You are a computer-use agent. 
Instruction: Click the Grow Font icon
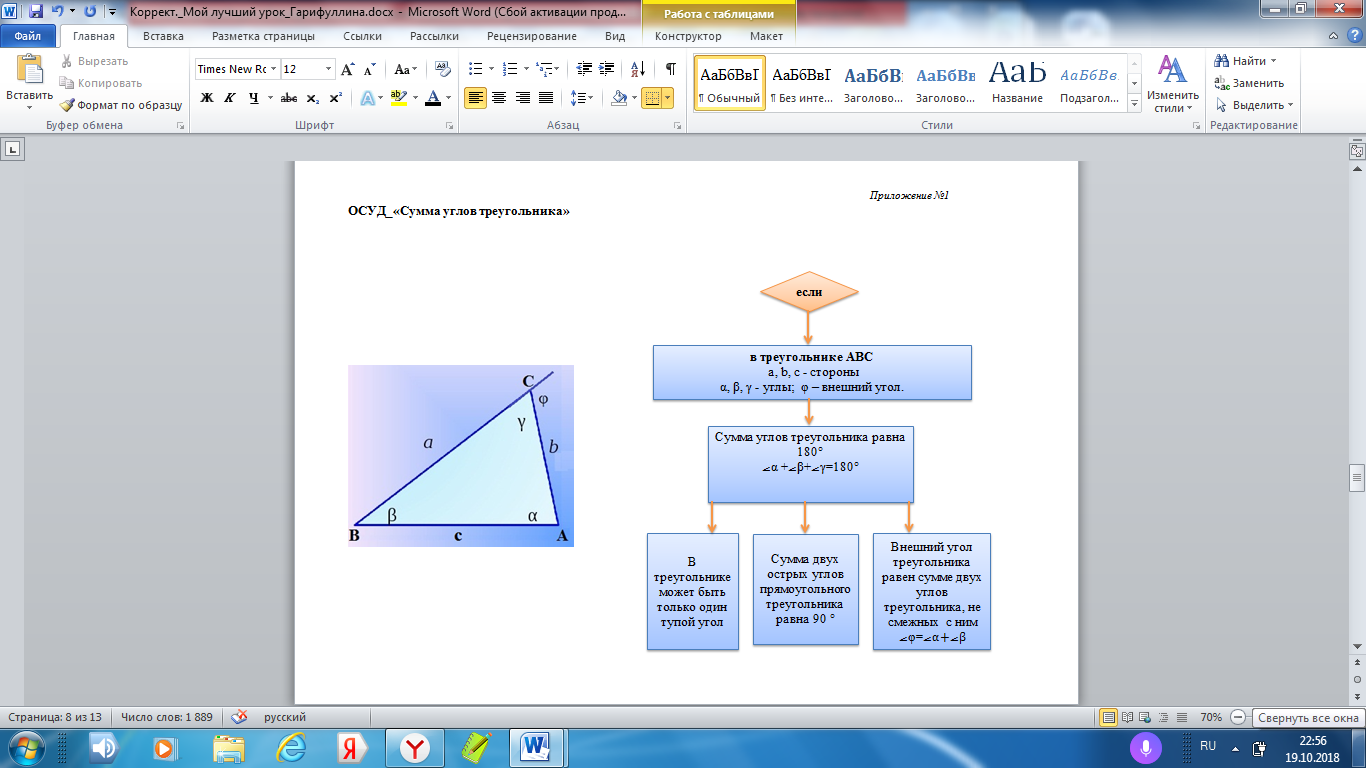pos(347,69)
